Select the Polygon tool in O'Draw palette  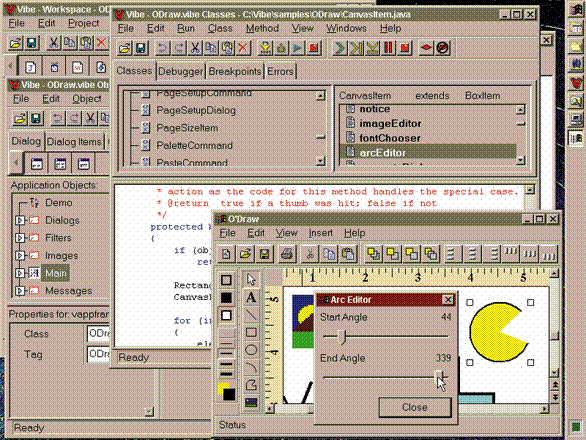coord(251,385)
